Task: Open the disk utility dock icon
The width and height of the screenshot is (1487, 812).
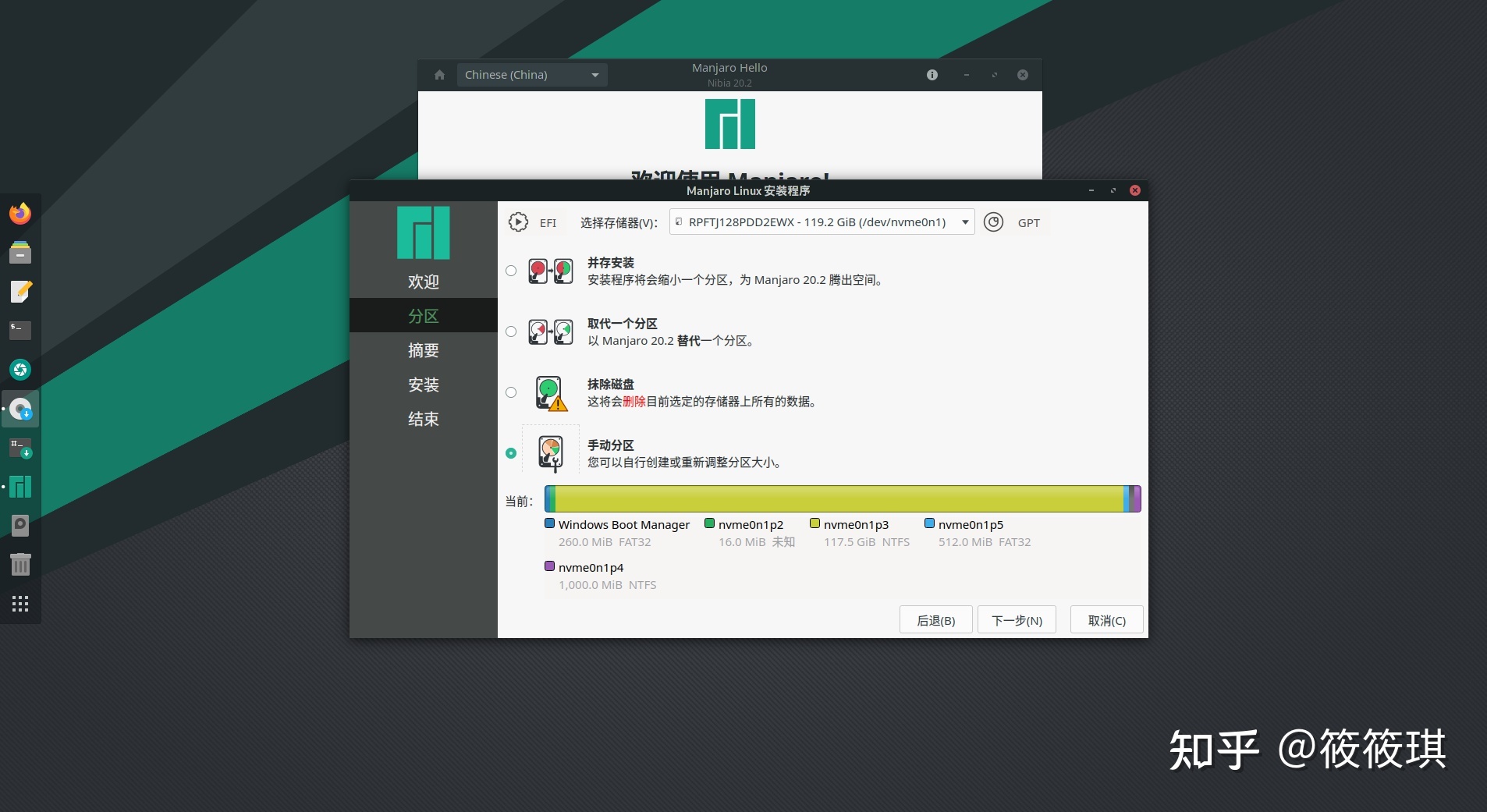Action: [20, 525]
